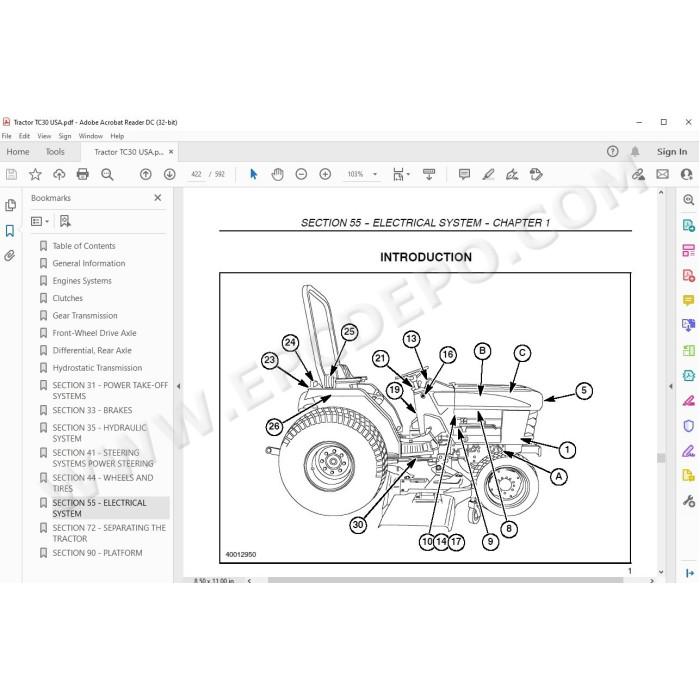Go to previous page arrow
This screenshot has width=700, height=700.
point(146,174)
